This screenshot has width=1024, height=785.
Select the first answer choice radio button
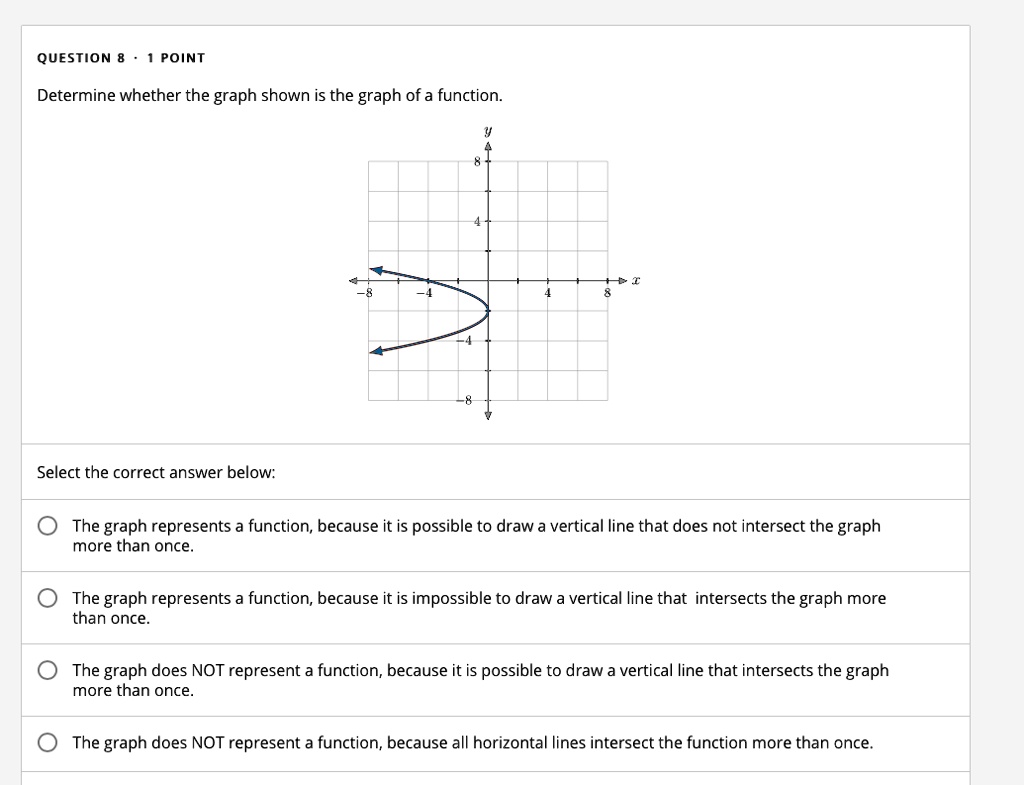pos(47,524)
